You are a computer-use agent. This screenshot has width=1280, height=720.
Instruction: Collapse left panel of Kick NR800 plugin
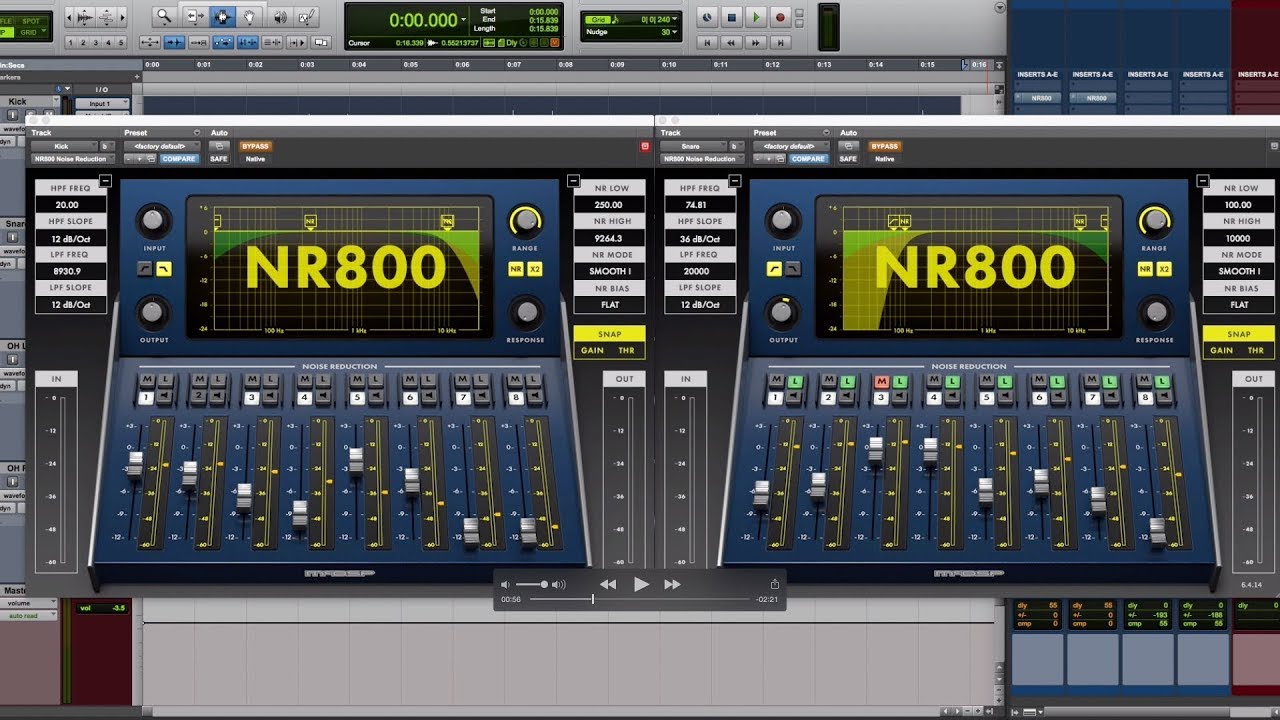click(105, 181)
